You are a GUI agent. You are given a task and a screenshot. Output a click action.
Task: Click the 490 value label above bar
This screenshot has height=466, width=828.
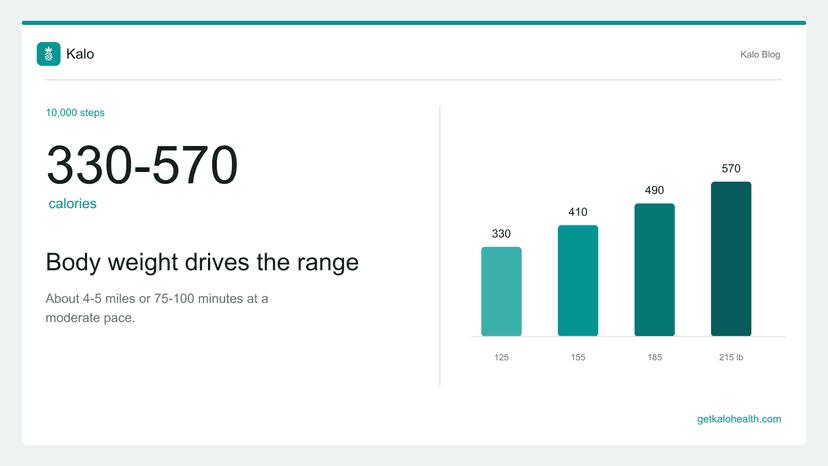click(654, 190)
